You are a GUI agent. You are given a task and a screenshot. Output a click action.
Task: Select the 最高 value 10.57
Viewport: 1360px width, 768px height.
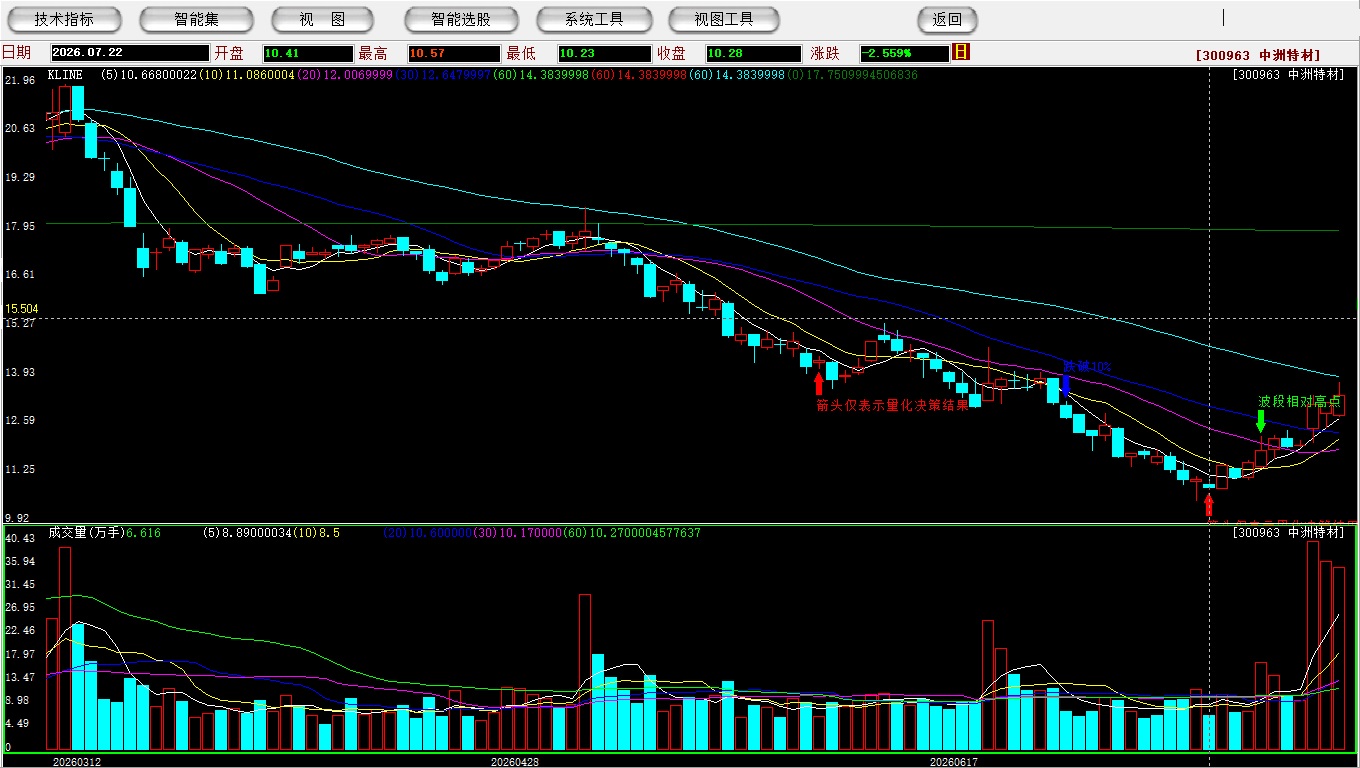pyautogui.click(x=453, y=53)
